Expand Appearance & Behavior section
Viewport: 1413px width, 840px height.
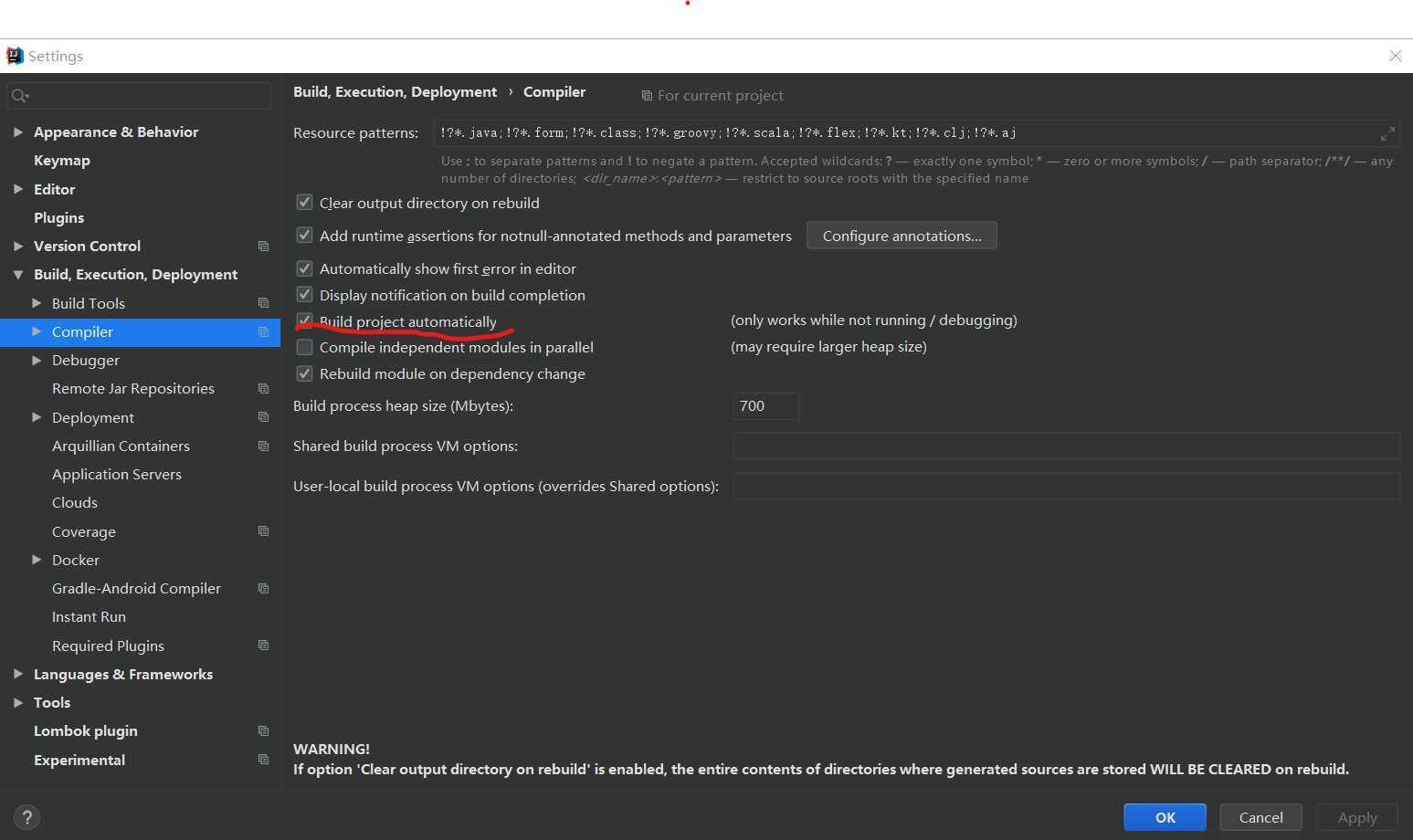click(x=18, y=131)
